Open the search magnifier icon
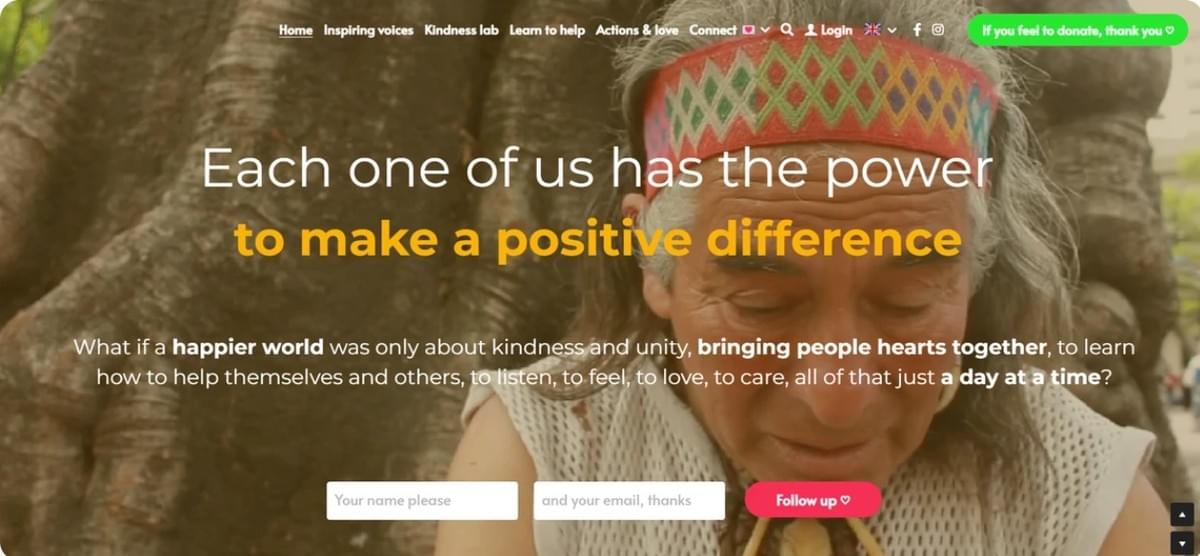Viewport: 1200px width, 556px height. pyautogui.click(x=787, y=30)
